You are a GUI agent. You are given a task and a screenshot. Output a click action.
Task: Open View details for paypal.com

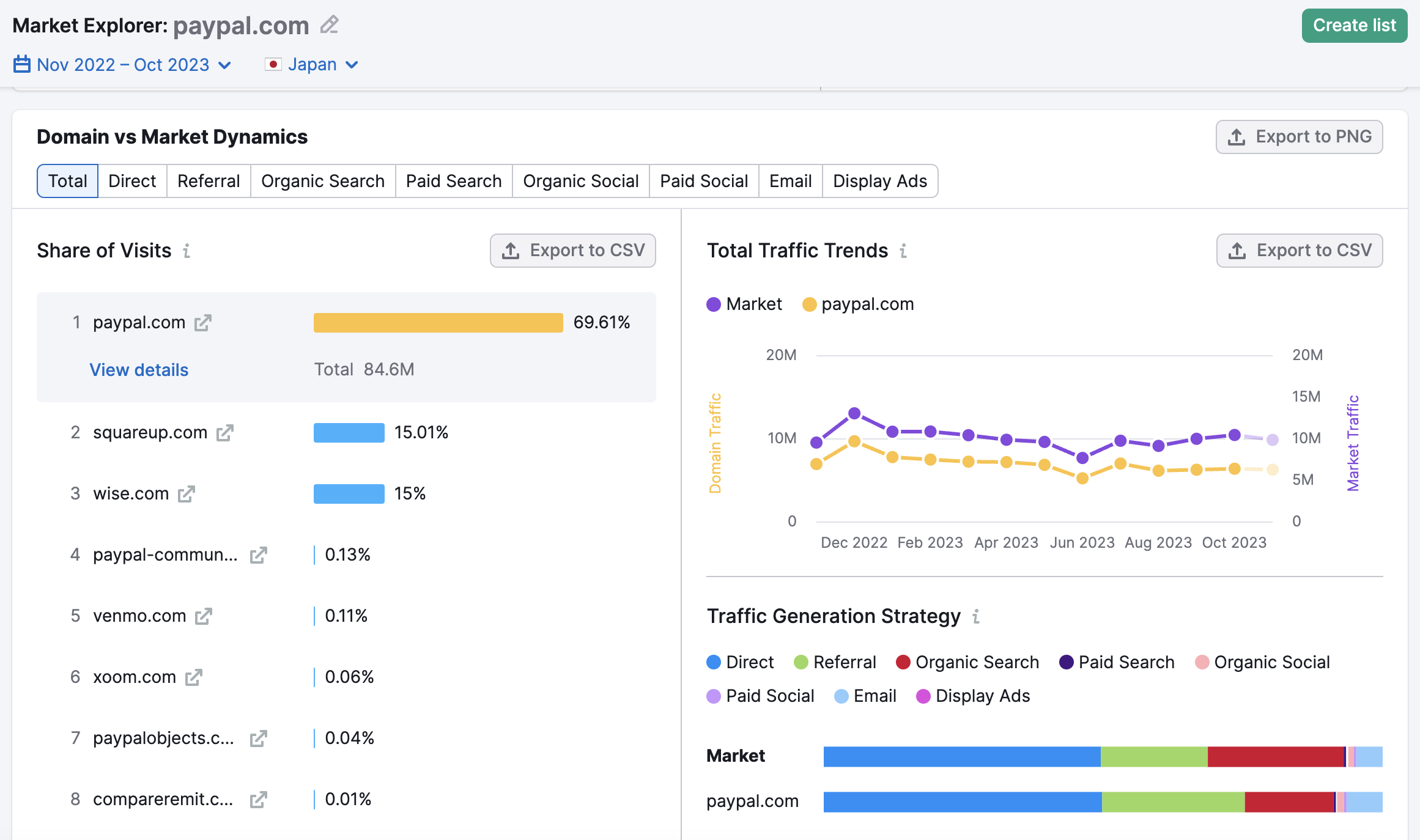click(138, 370)
